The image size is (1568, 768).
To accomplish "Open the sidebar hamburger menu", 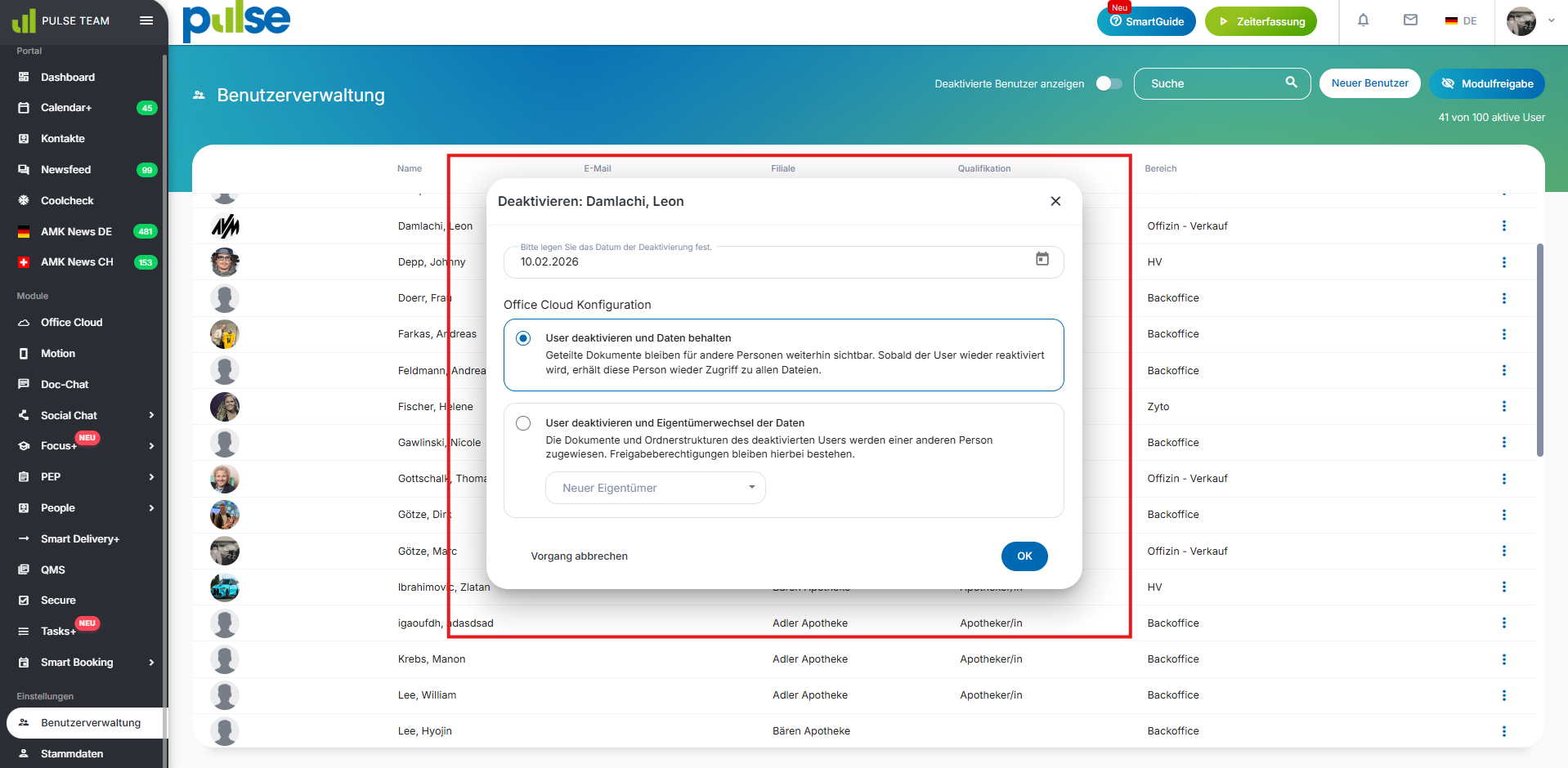I will (x=146, y=20).
